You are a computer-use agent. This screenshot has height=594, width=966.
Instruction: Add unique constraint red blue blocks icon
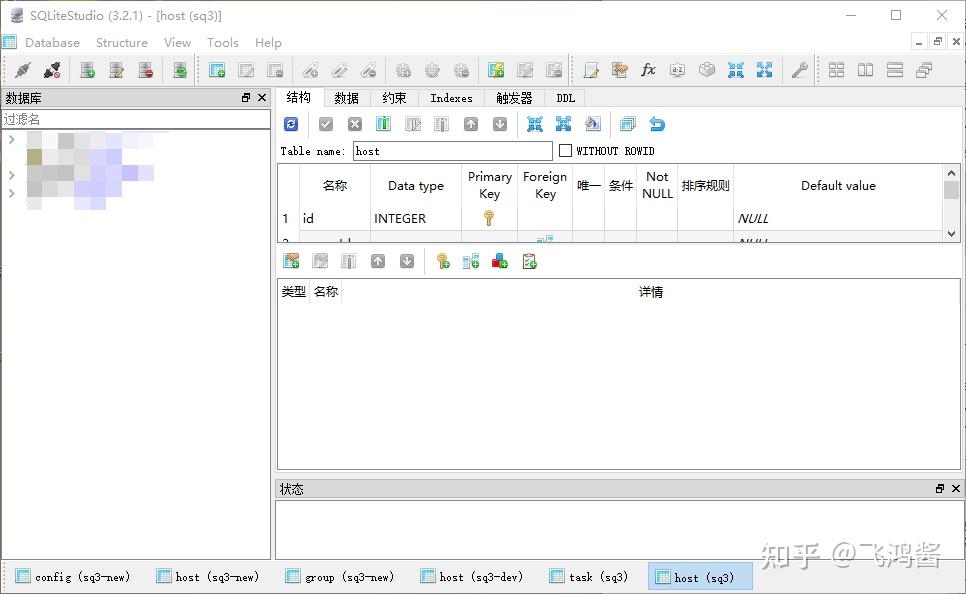(500, 261)
